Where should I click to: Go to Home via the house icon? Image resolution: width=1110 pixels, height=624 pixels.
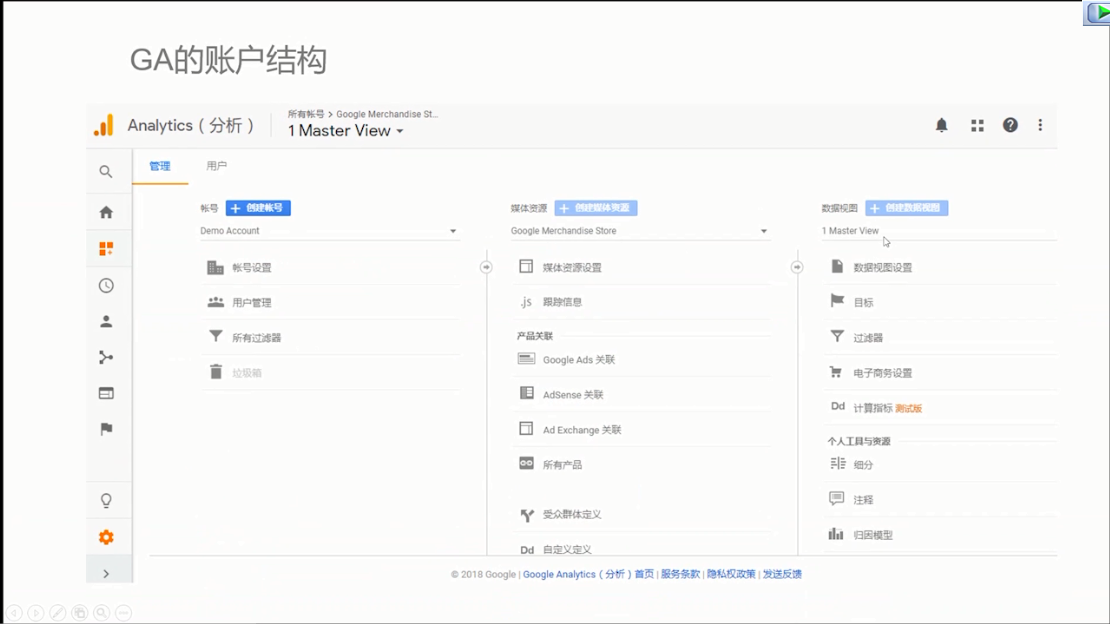click(x=105, y=212)
